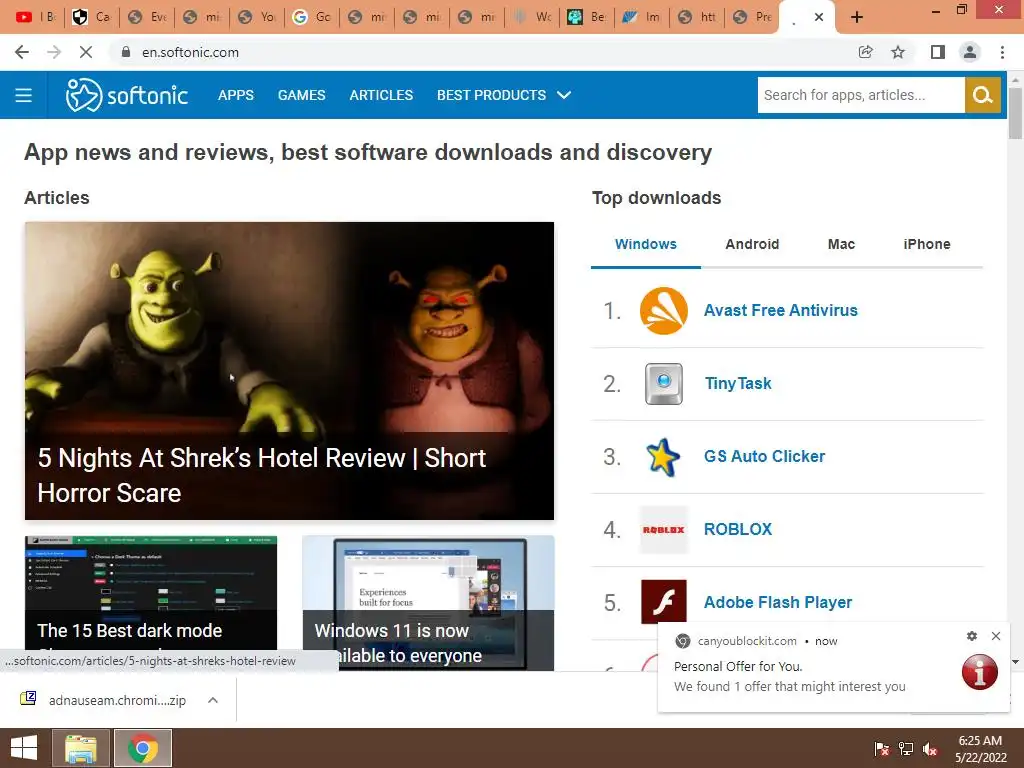Open the Chrome profile avatar
The height and width of the screenshot is (768, 1024).
point(970,52)
